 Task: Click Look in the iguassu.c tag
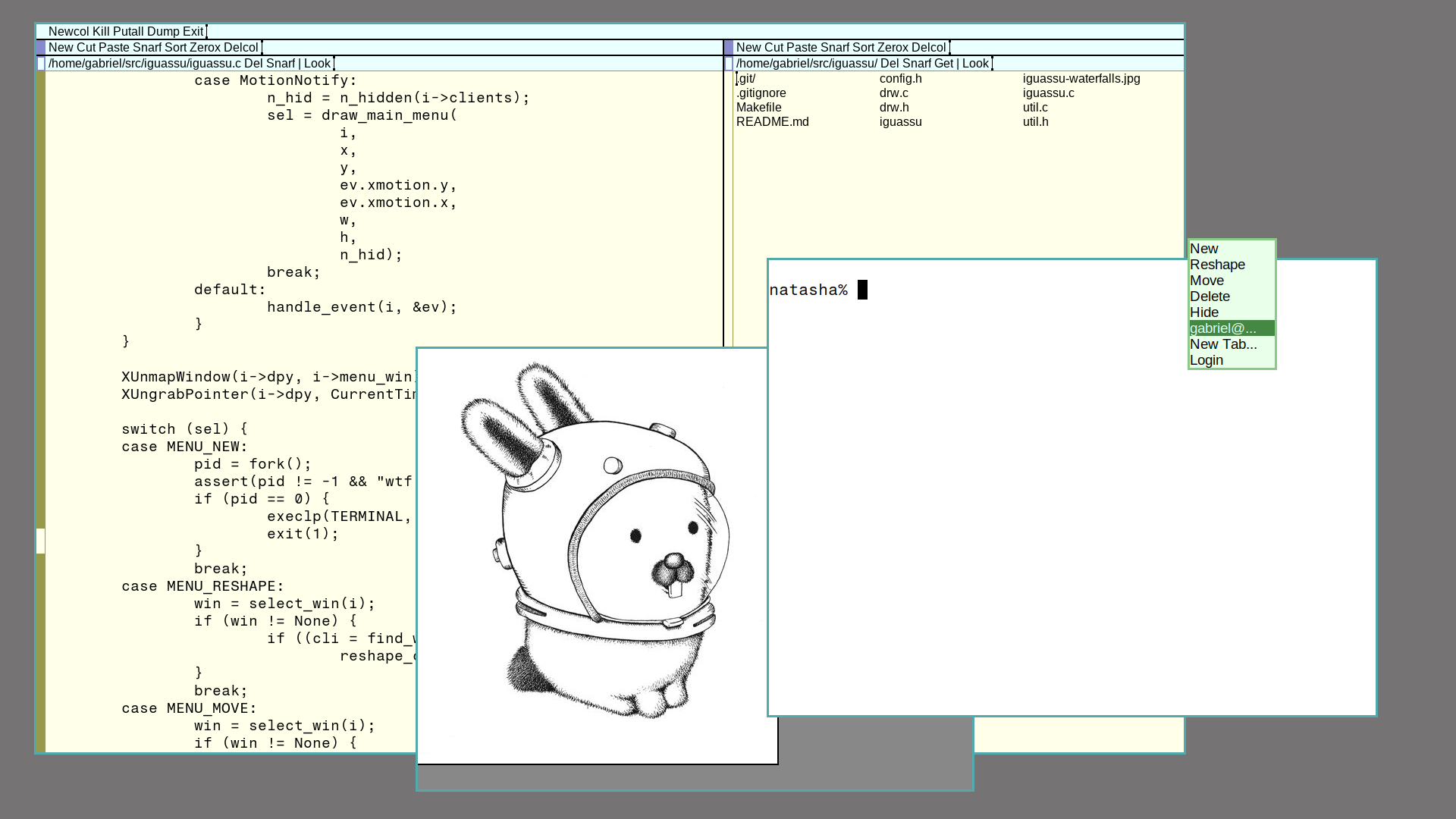coord(317,64)
